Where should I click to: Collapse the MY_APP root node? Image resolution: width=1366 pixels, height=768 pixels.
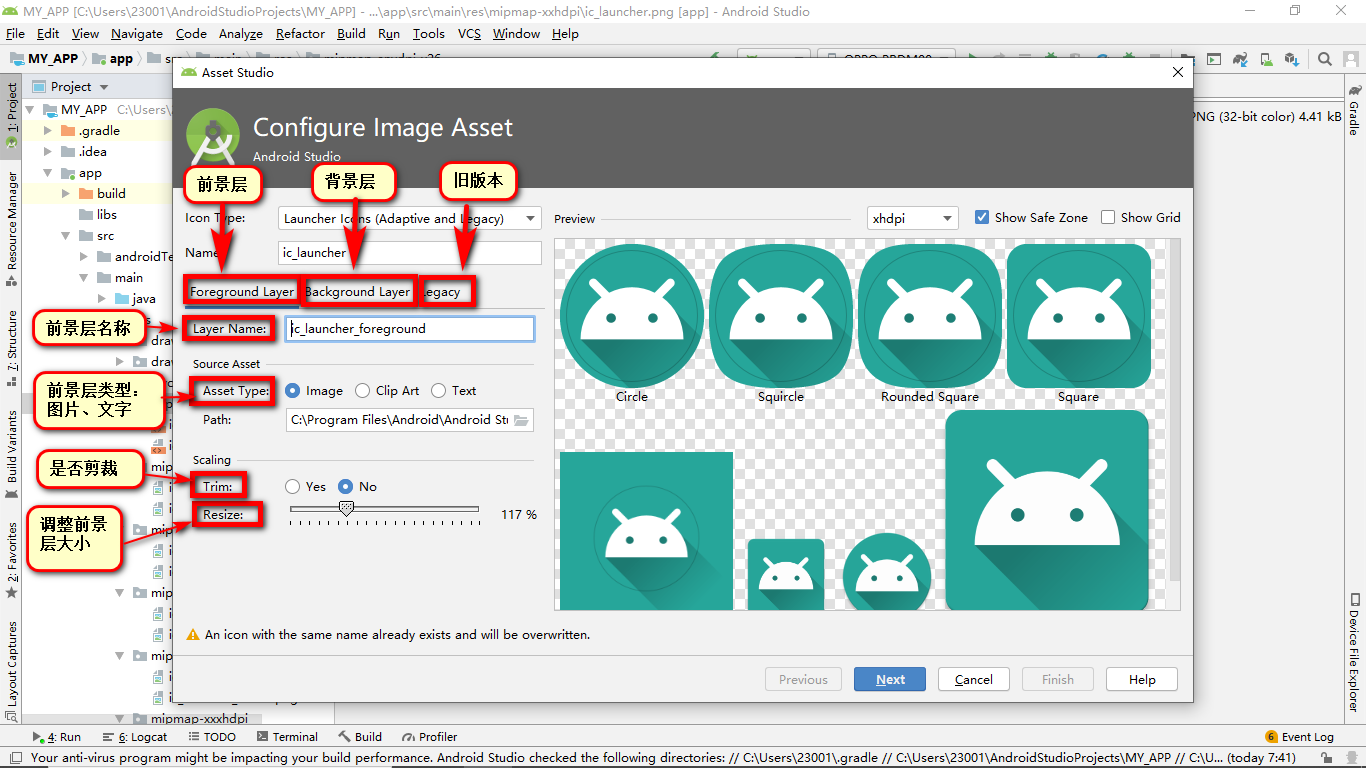click(31, 110)
